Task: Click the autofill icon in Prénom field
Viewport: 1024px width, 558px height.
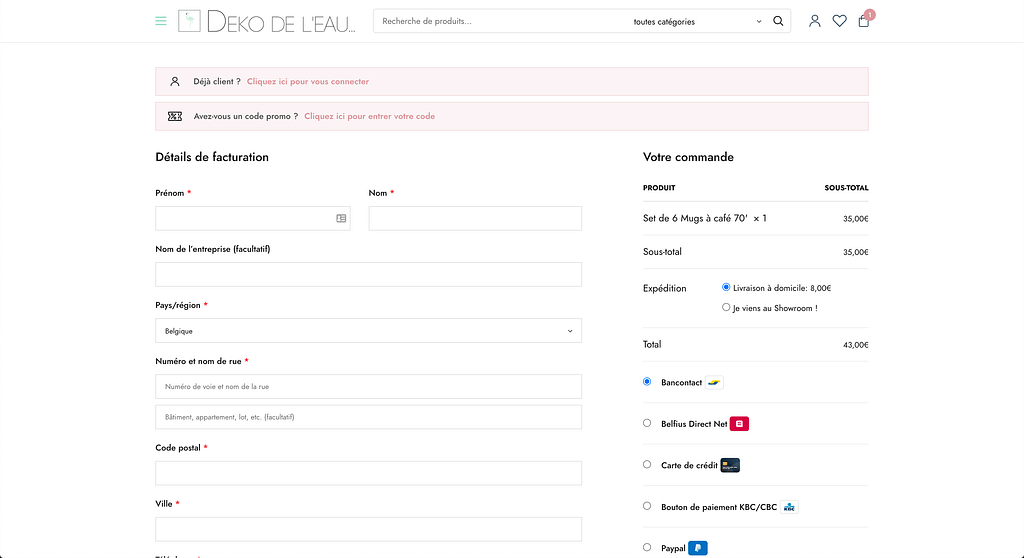Action: [341, 218]
